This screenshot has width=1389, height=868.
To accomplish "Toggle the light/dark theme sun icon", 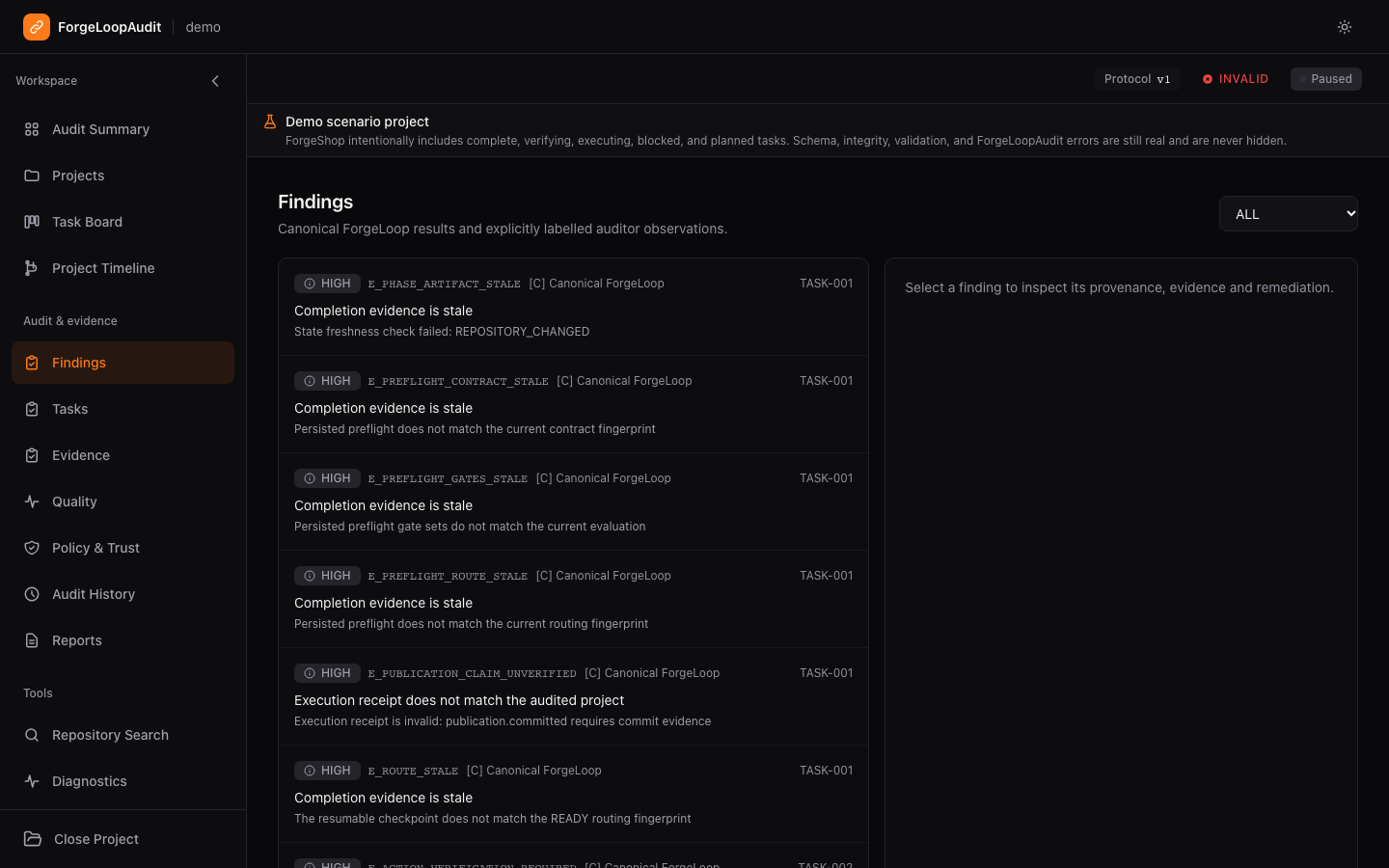I will coord(1345,27).
